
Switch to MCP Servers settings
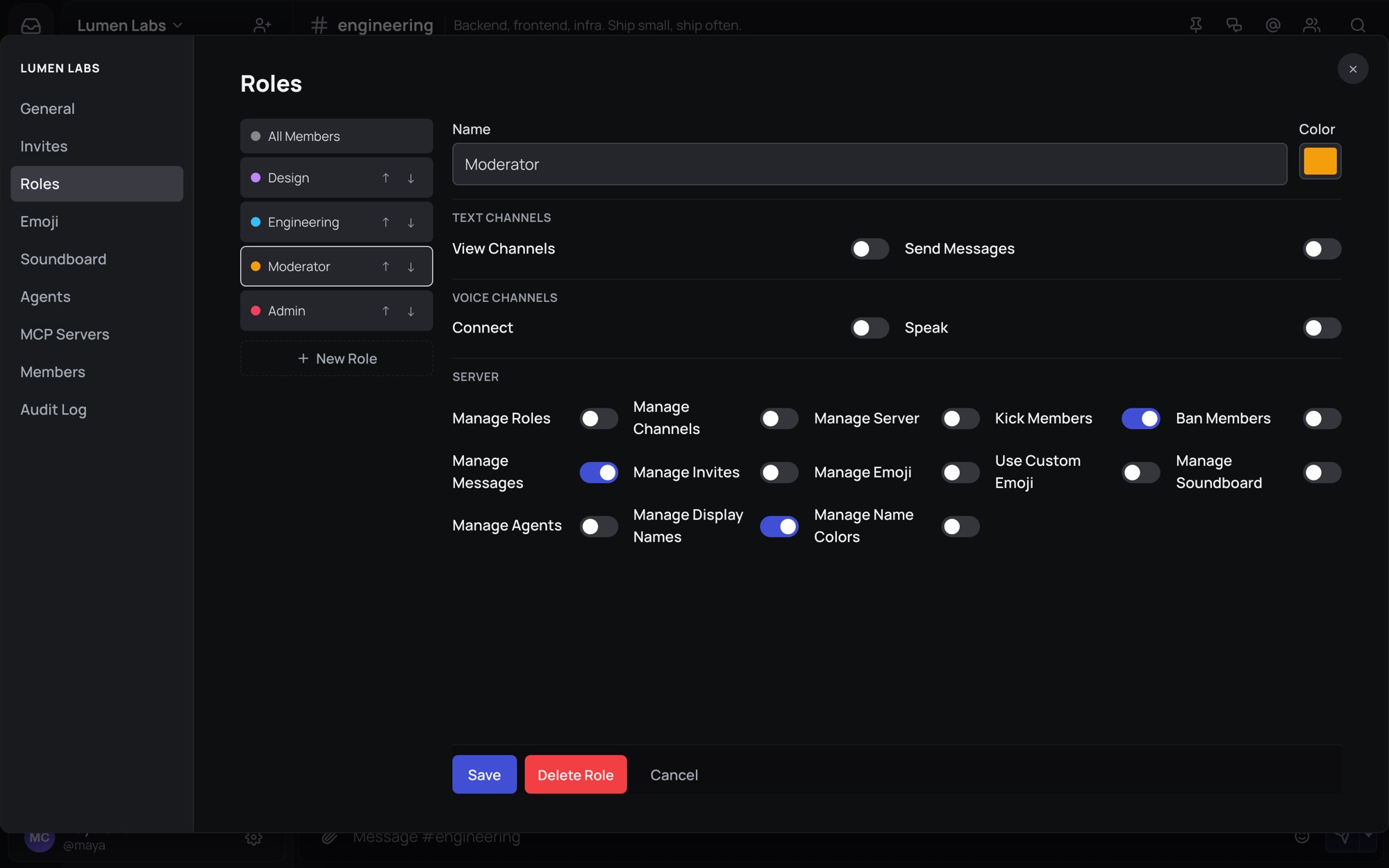coord(97,334)
